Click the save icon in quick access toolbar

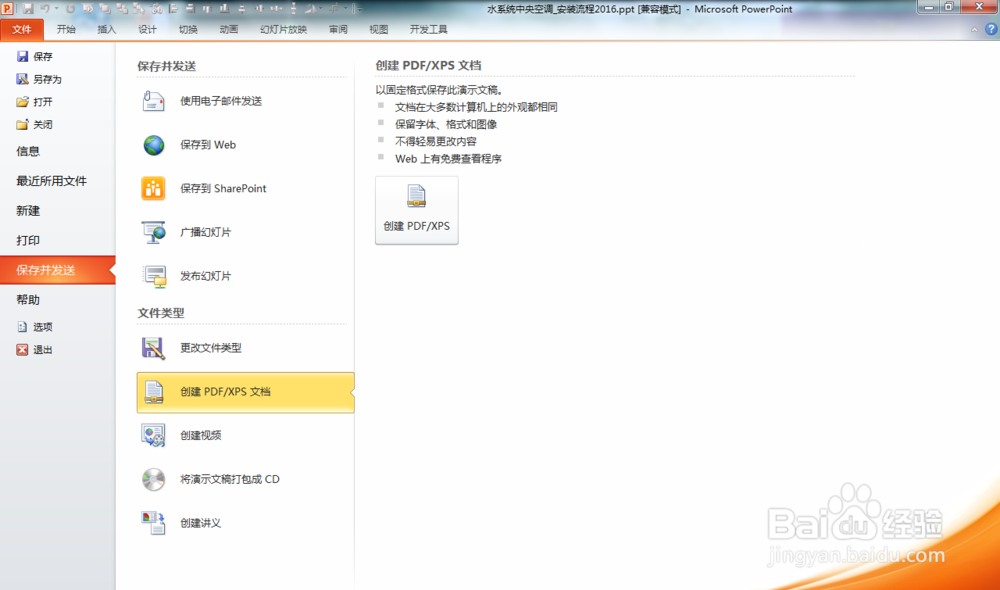28,9
